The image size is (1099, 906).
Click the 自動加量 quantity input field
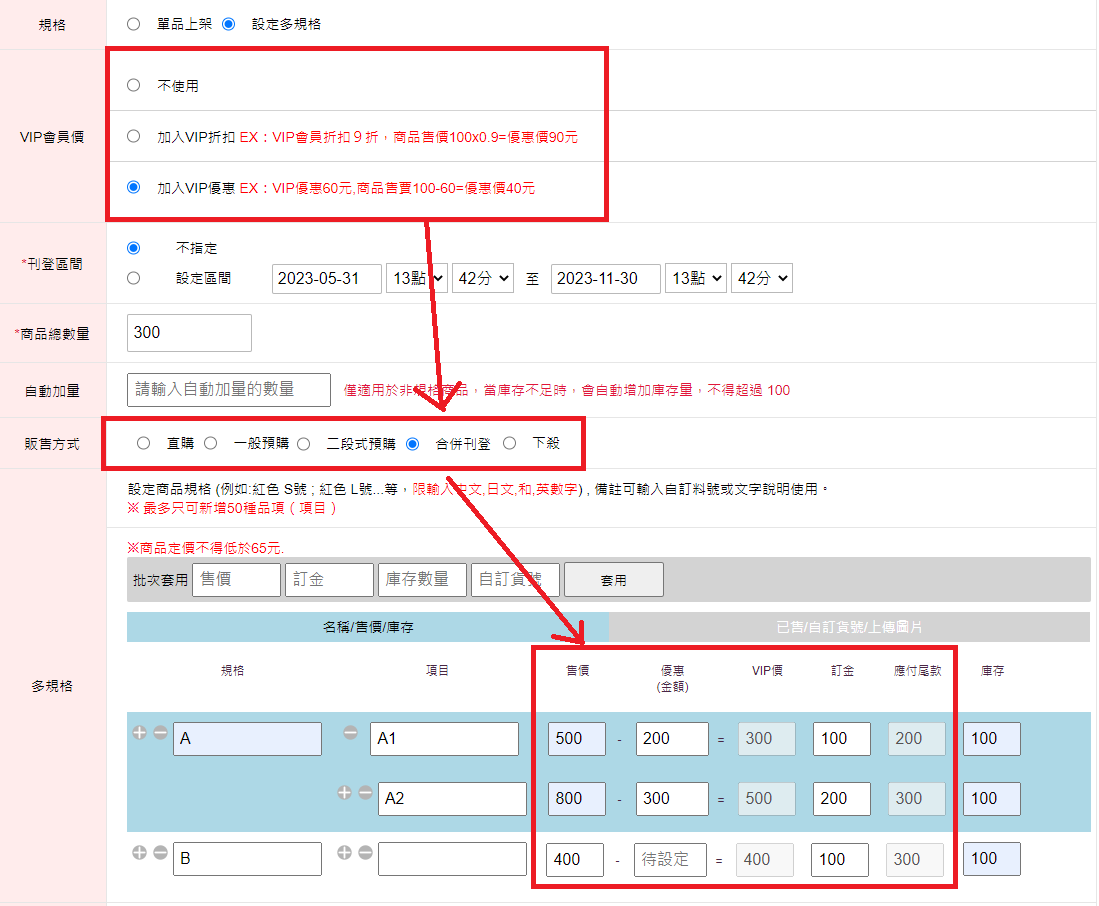[229, 390]
